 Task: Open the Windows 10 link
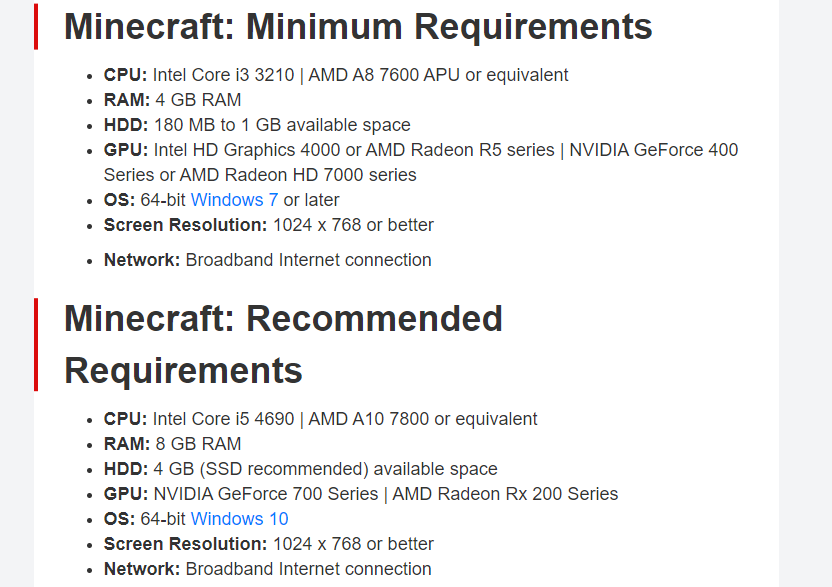(239, 519)
